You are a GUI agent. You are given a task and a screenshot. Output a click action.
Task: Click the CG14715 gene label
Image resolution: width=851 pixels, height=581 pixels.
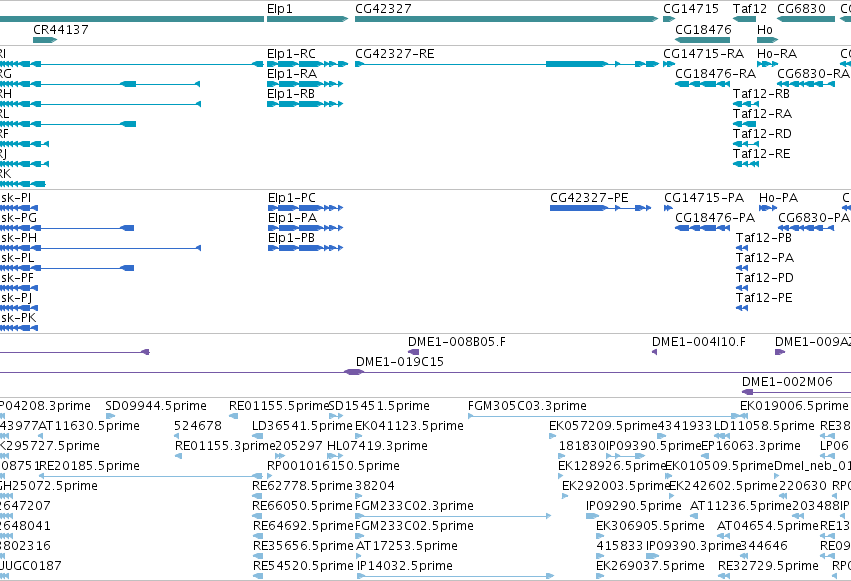click(691, 9)
